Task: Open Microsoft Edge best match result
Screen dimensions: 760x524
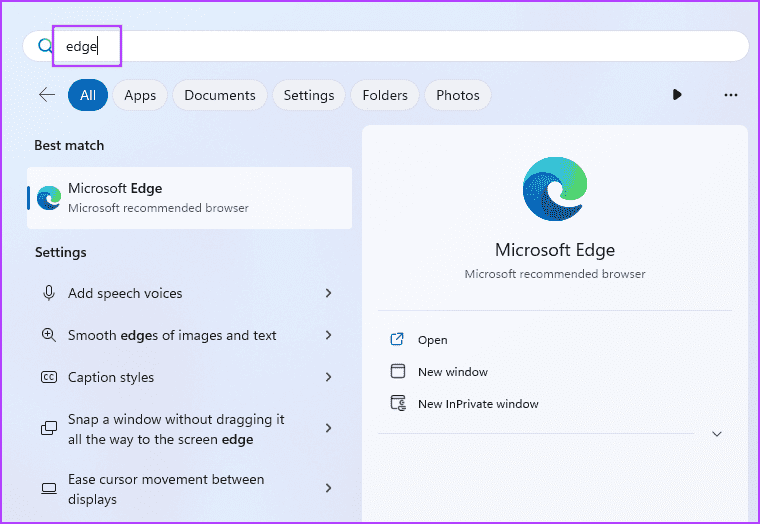Action: (x=190, y=198)
